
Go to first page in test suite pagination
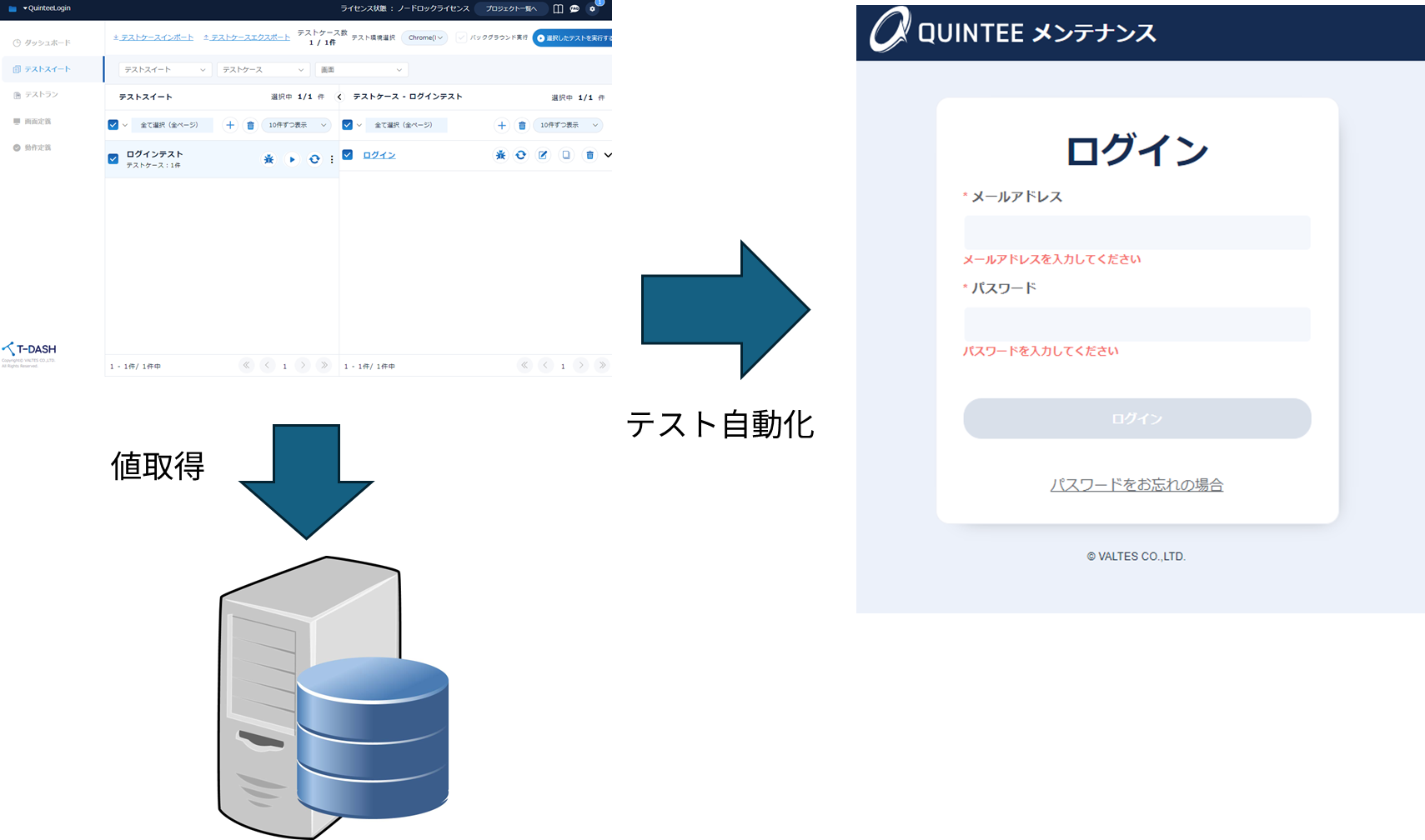click(246, 365)
